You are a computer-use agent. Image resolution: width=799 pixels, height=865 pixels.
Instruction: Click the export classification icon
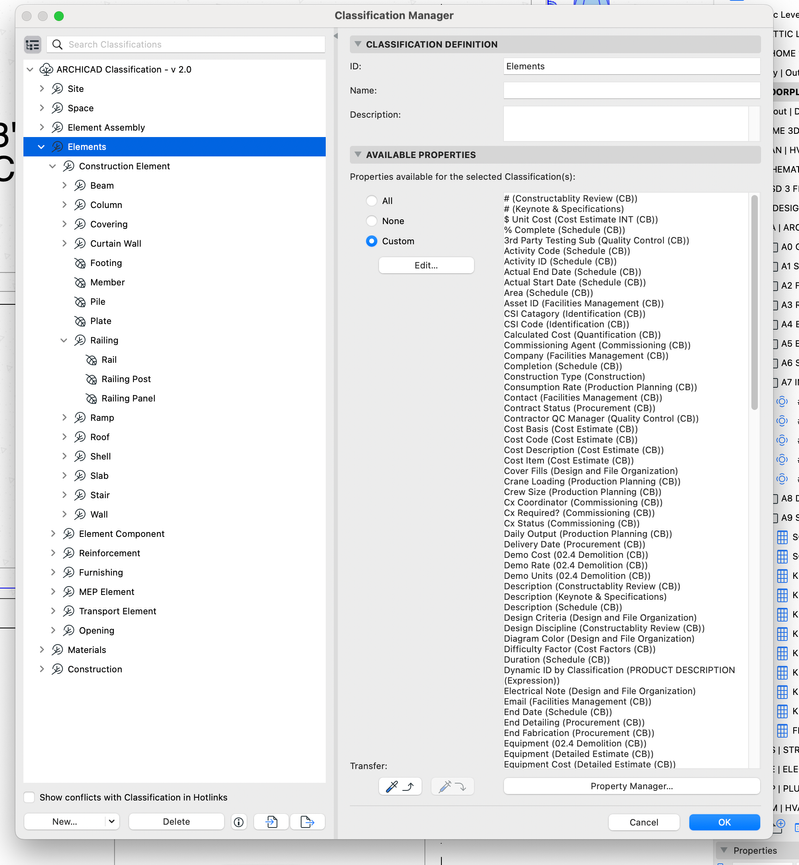(x=307, y=822)
